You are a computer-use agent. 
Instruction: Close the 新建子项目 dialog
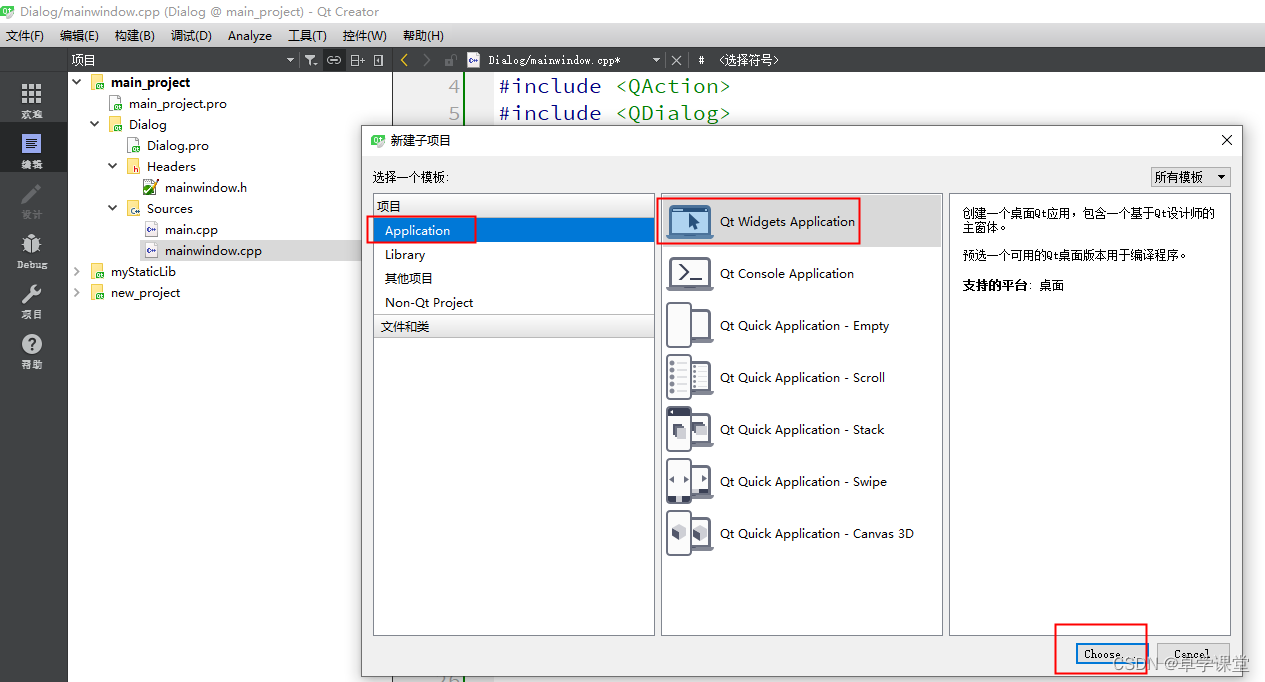click(1227, 140)
